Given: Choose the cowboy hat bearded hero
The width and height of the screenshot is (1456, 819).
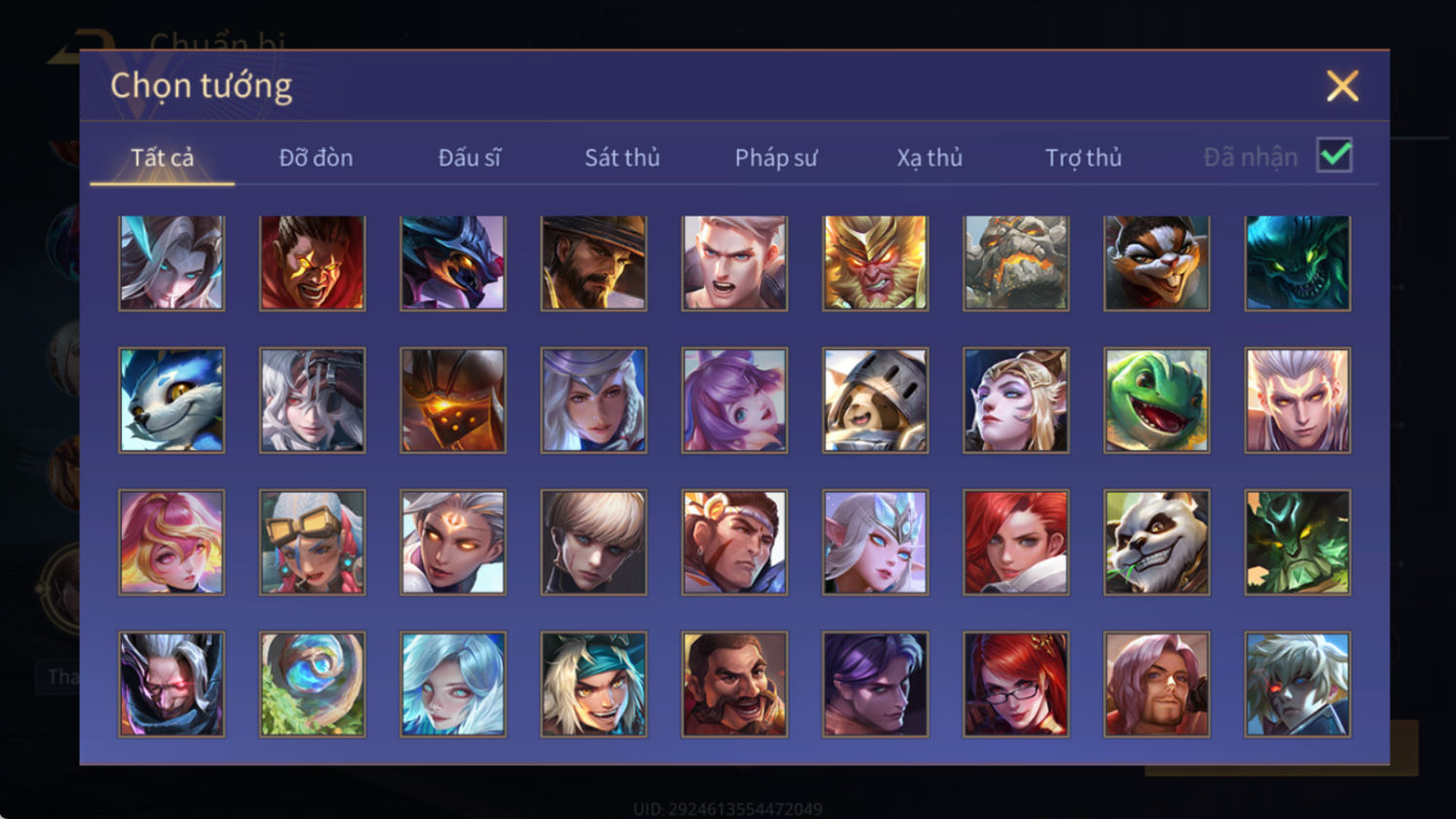Looking at the screenshot, I should pyautogui.click(x=594, y=263).
